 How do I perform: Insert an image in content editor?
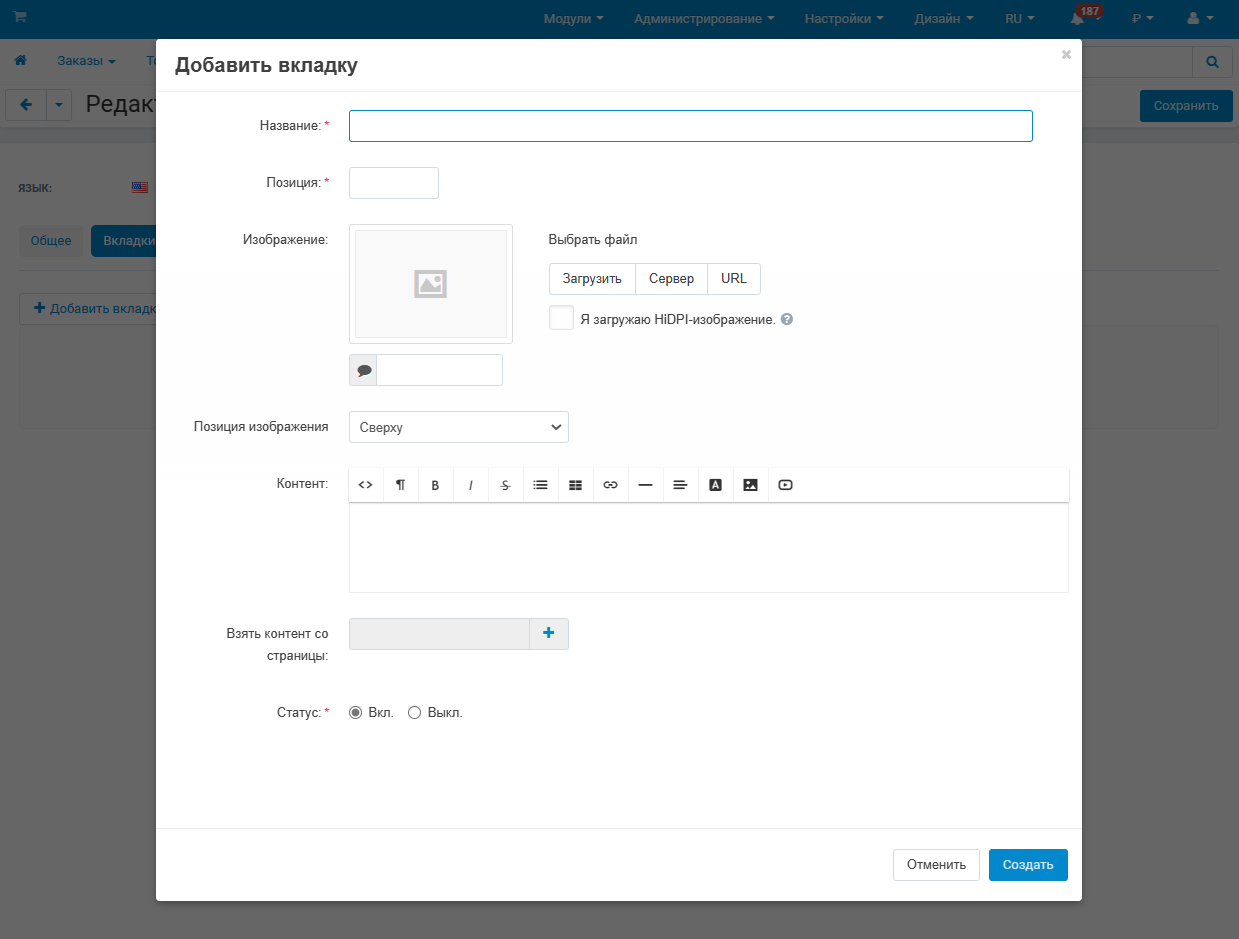click(750, 485)
